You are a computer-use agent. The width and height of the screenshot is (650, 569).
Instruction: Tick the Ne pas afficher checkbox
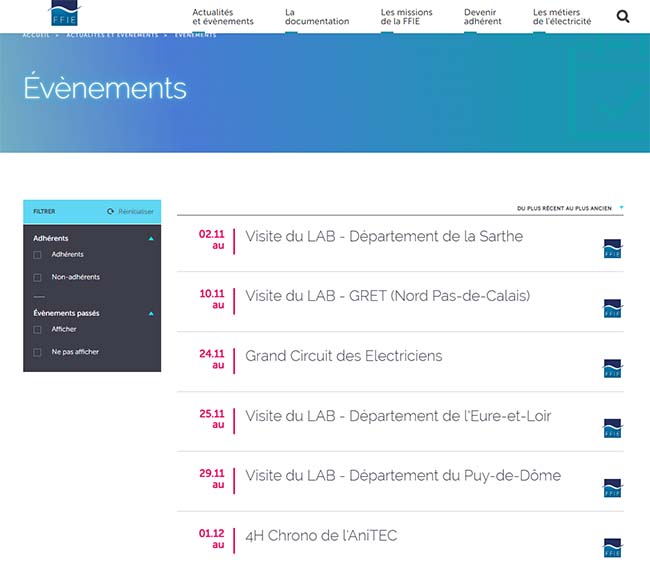(x=38, y=353)
